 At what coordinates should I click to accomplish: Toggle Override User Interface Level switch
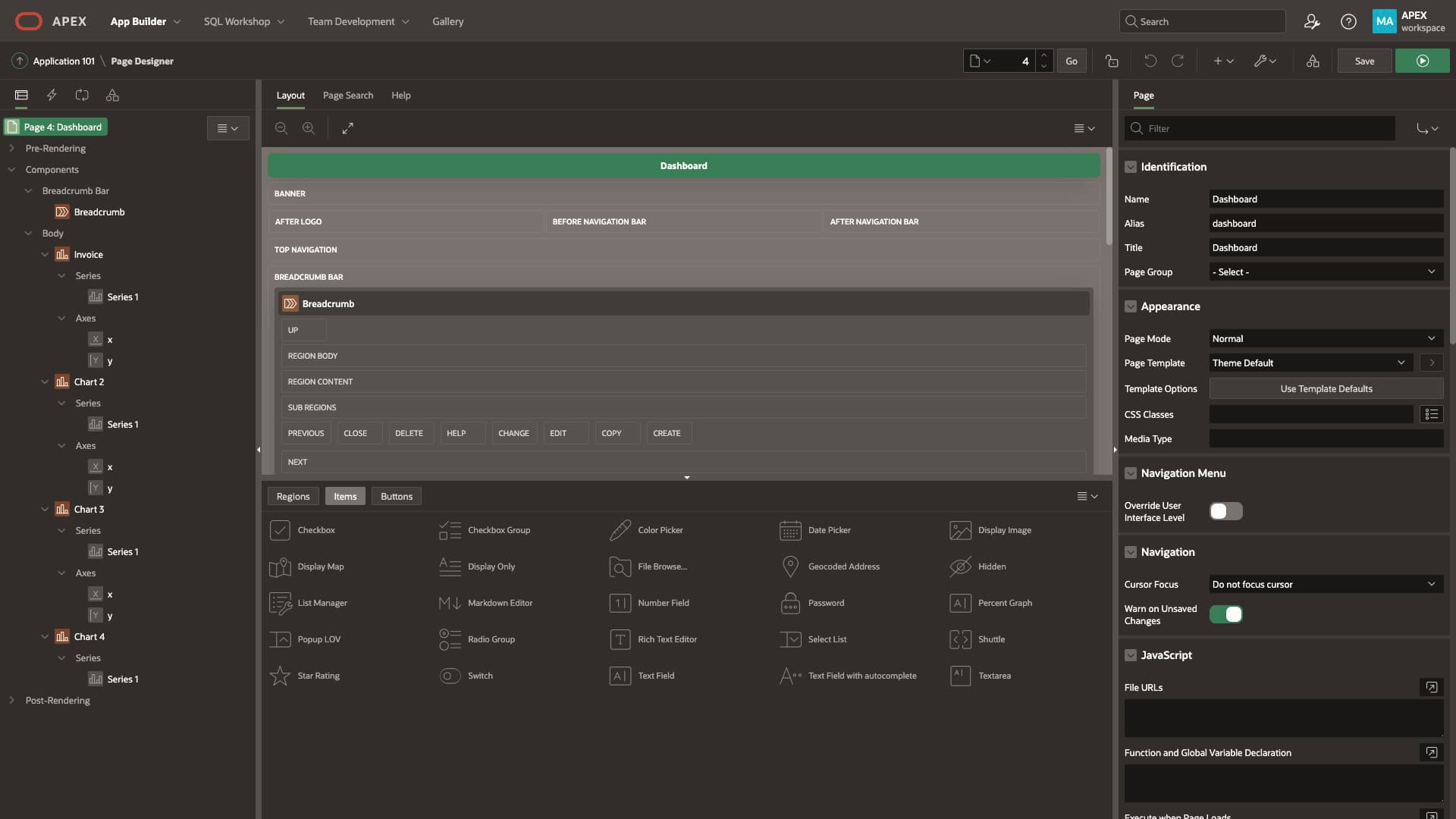click(x=1225, y=511)
